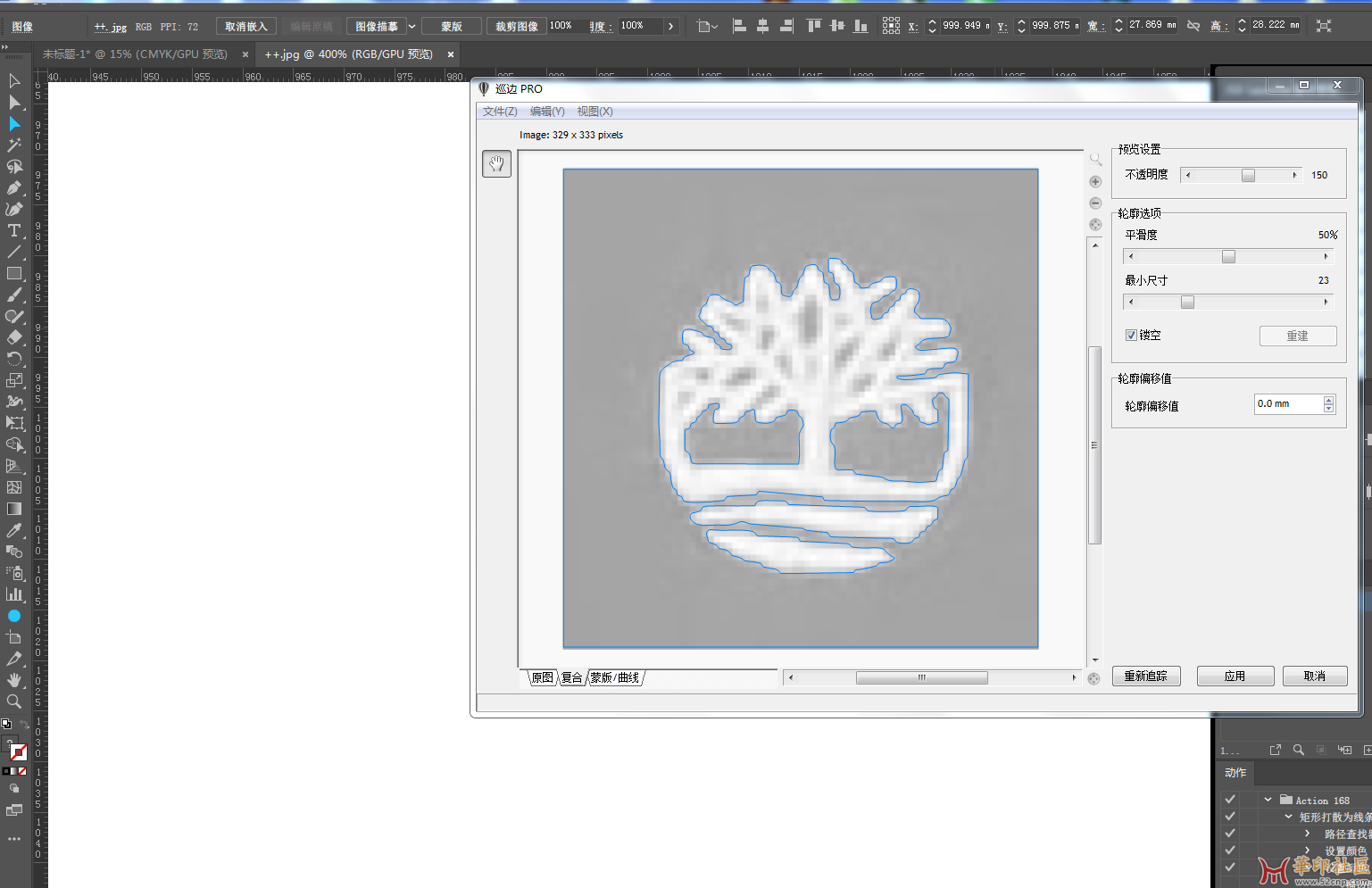Select the Column Graph tool
The height and width of the screenshot is (888, 1372).
[x=14, y=594]
